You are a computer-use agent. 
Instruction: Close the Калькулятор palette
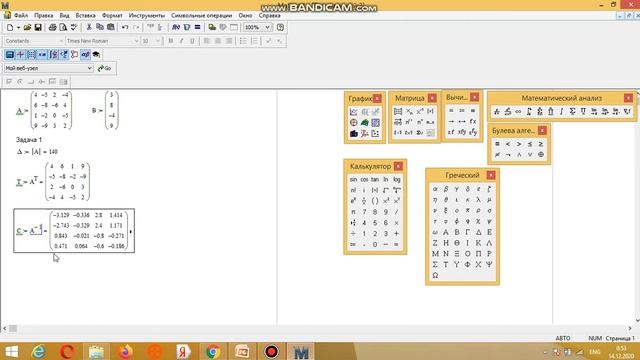(398, 166)
